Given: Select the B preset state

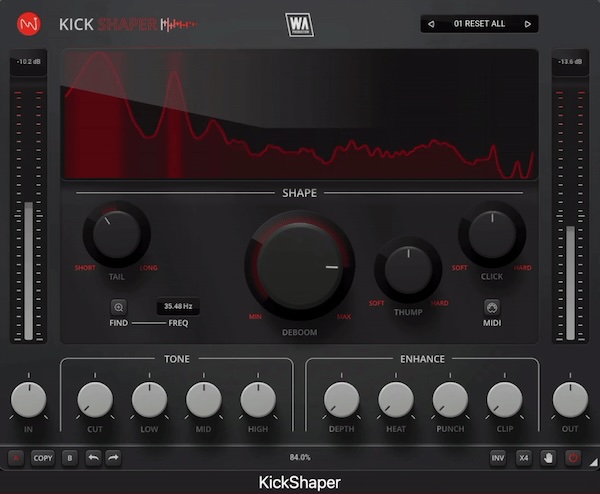Looking at the screenshot, I should point(70,458).
